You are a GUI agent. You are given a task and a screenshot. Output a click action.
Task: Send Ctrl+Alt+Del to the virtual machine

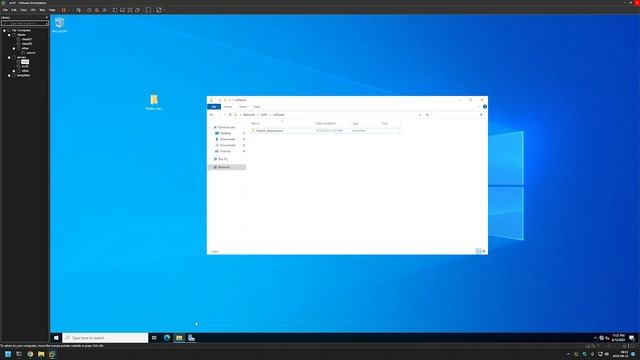point(78,10)
